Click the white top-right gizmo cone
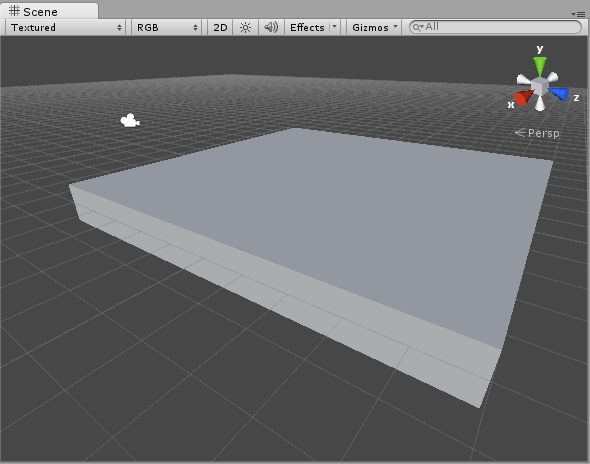590x464 pixels. [552, 77]
